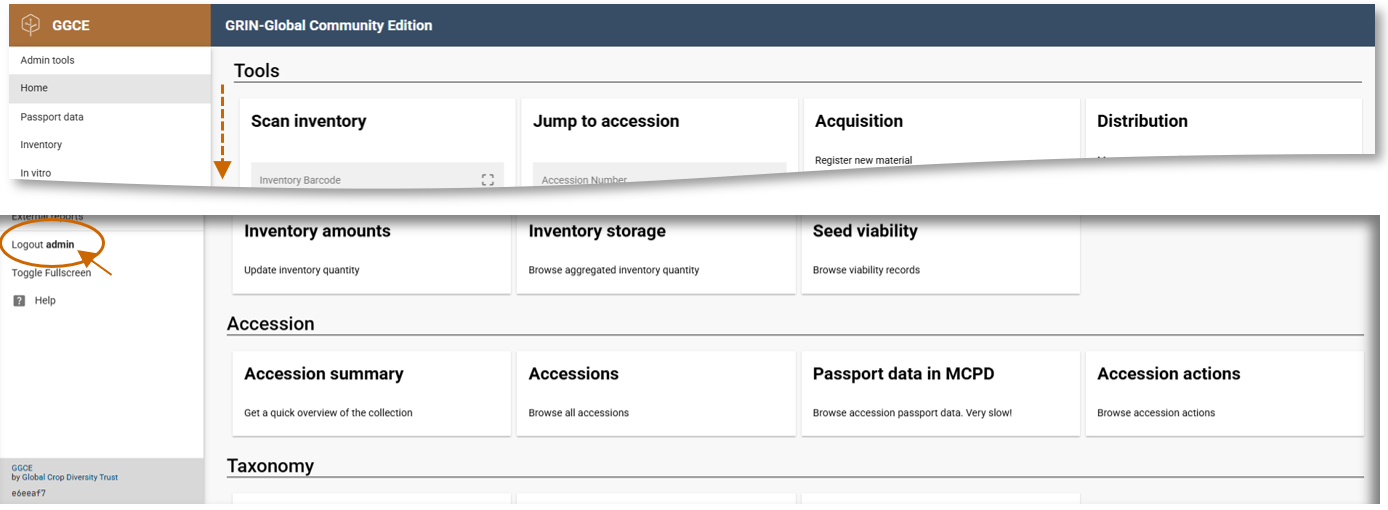Click the GGCE logo icon

(31, 25)
